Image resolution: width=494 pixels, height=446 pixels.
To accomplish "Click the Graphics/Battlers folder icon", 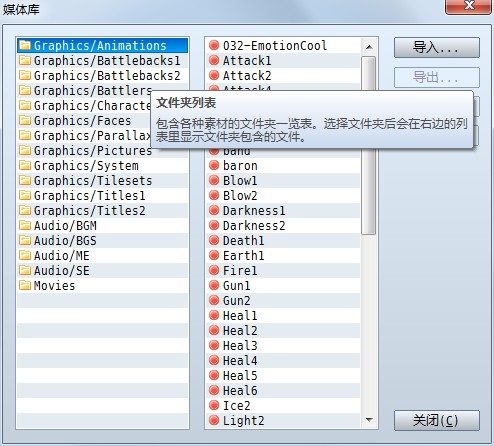I will click(x=25, y=90).
